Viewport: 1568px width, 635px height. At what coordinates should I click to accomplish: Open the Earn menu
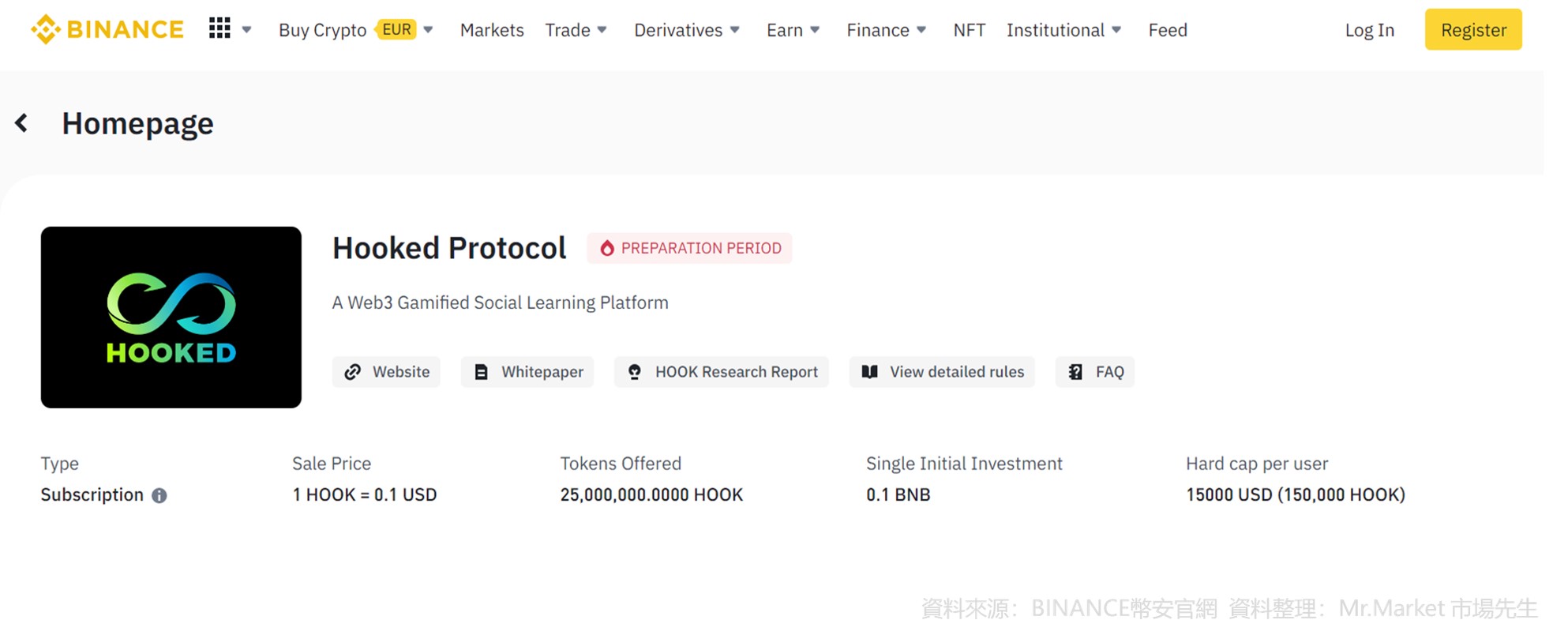(785, 30)
